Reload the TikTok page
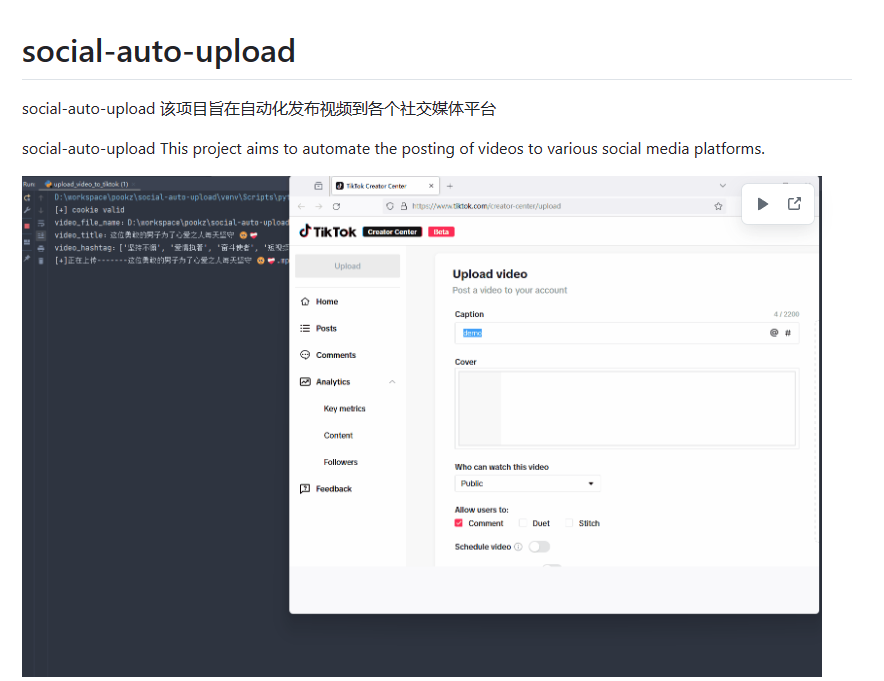The width and height of the screenshot is (884, 681). [337, 206]
